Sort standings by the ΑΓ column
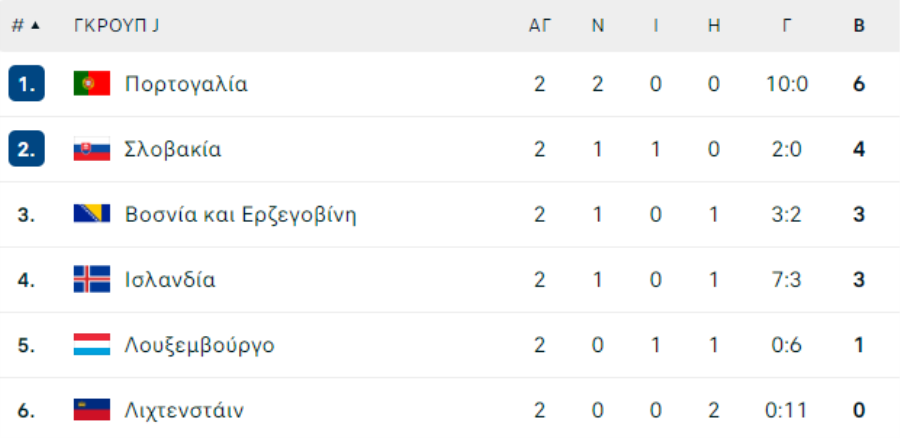Screen dimensions: 900x438 [x=540, y=26]
